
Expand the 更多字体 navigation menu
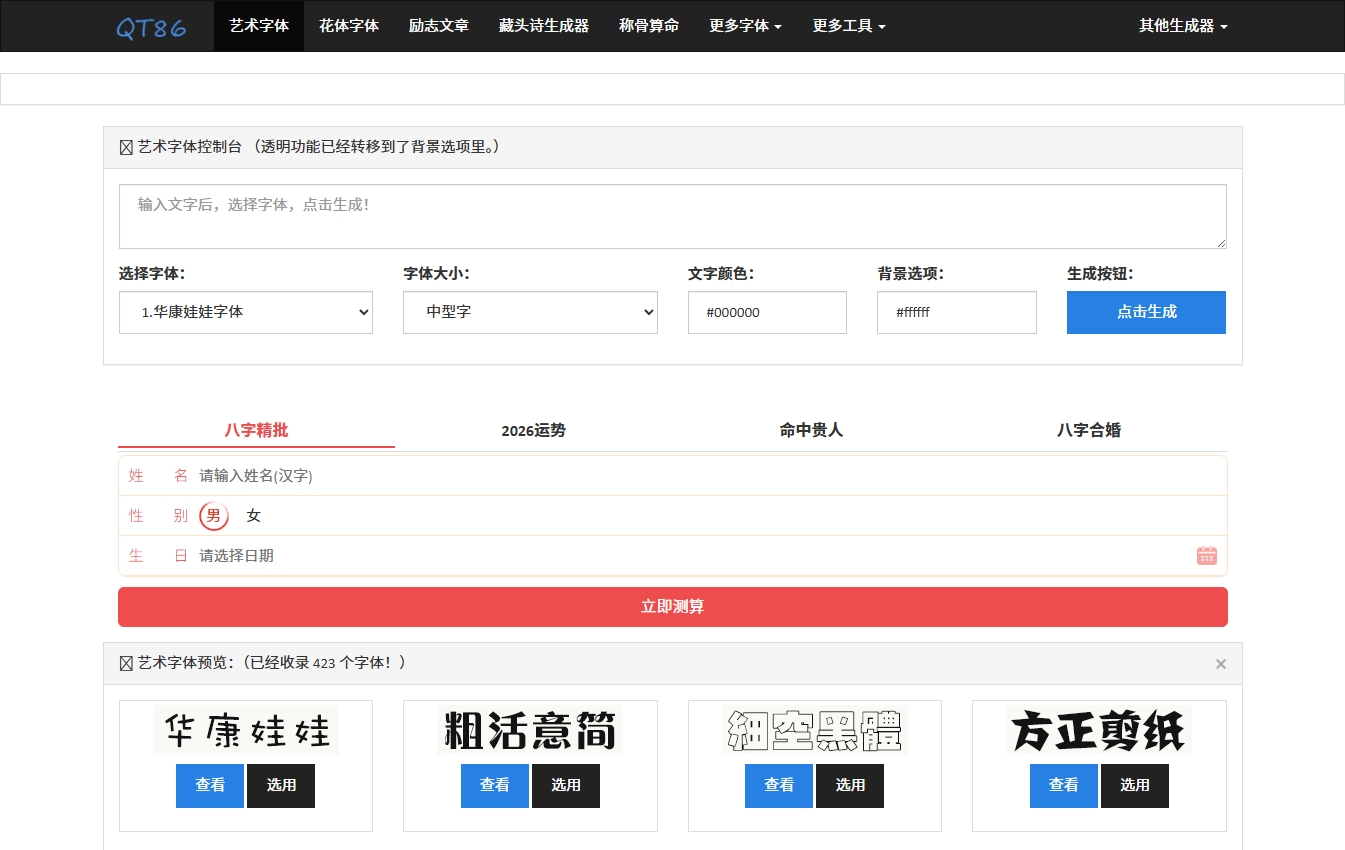(x=745, y=26)
